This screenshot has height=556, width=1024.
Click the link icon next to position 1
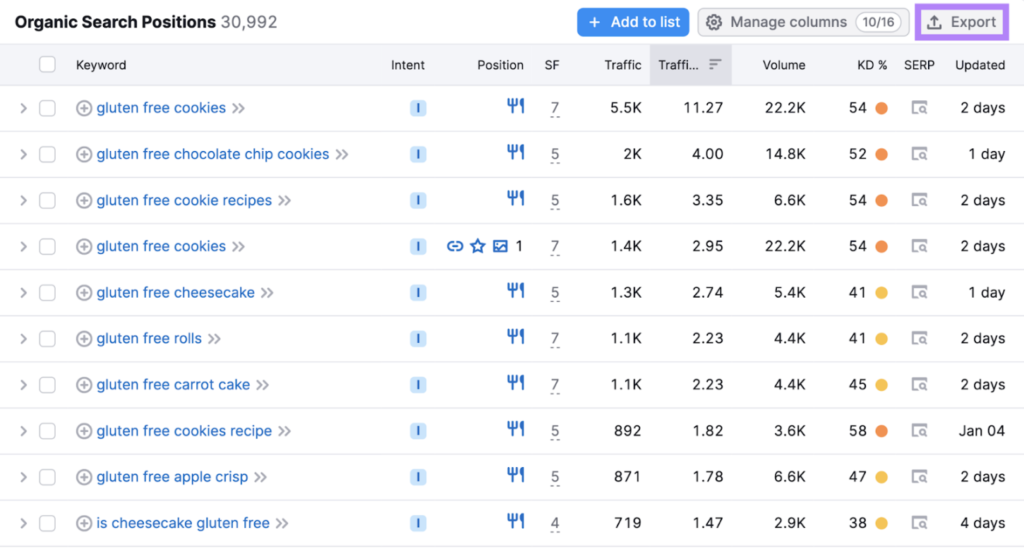click(x=455, y=246)
